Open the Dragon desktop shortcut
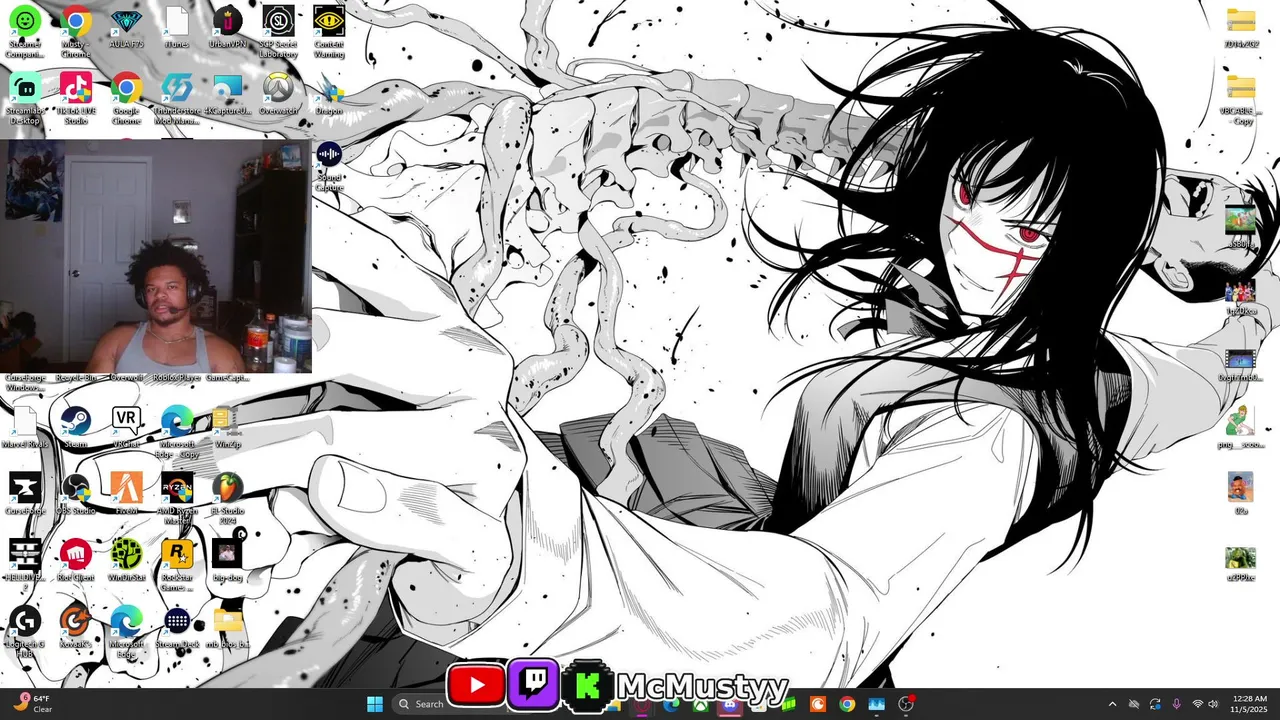This screenshot has width=1280, height=720. 329,96
